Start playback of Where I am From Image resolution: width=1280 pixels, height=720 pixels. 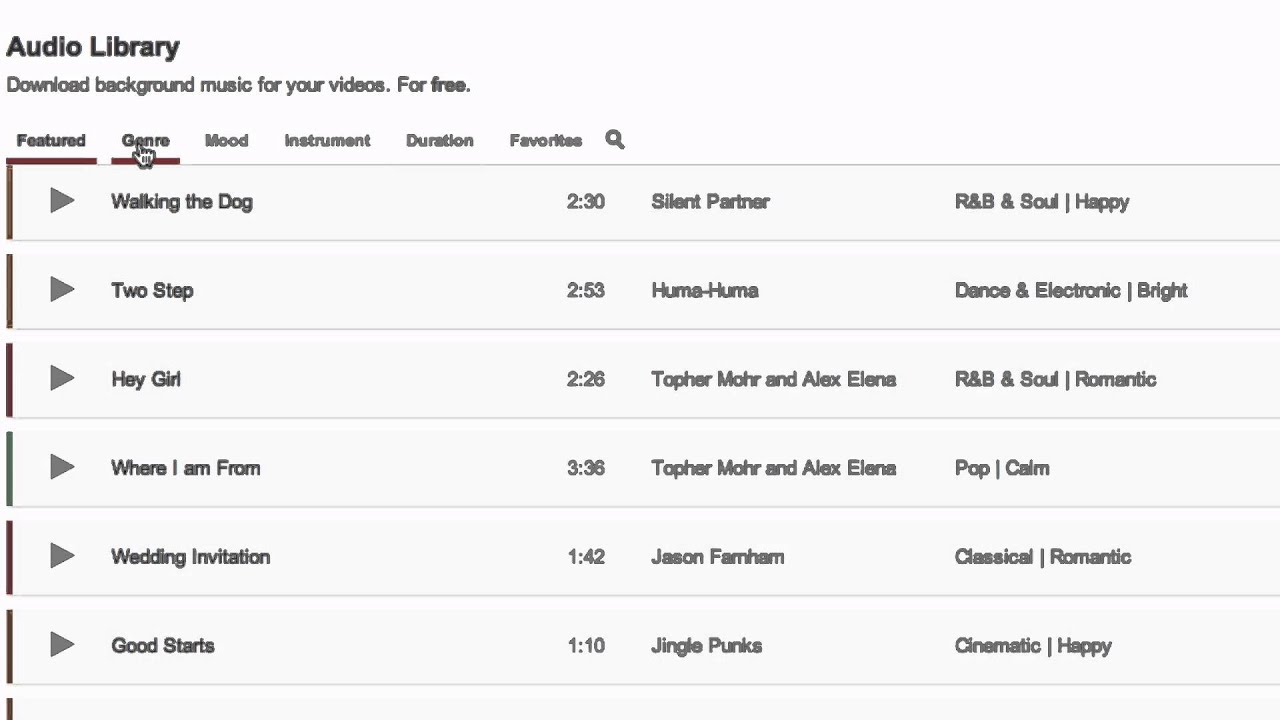[62, 467]
